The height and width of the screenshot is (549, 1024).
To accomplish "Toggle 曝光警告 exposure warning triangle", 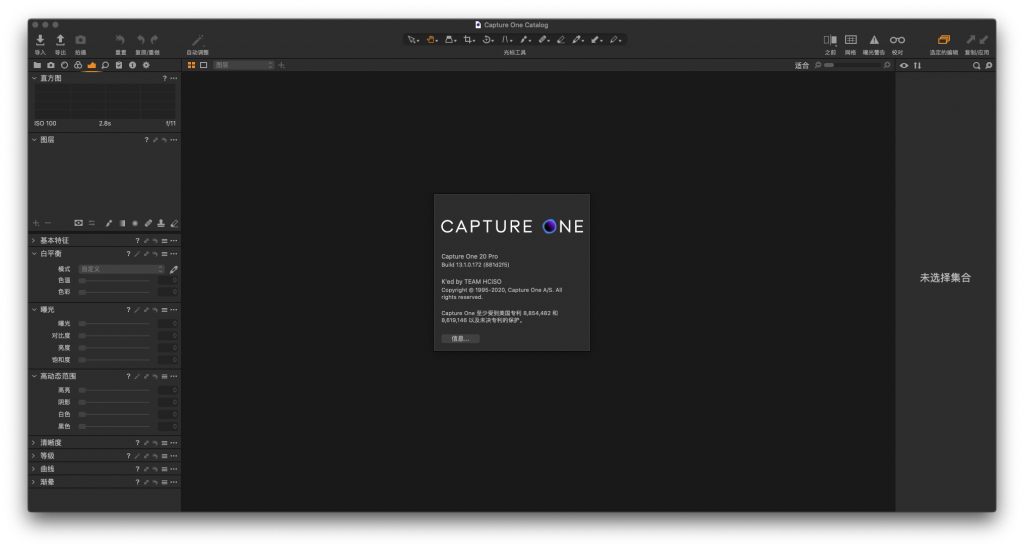I will click(x=874, y=40).
